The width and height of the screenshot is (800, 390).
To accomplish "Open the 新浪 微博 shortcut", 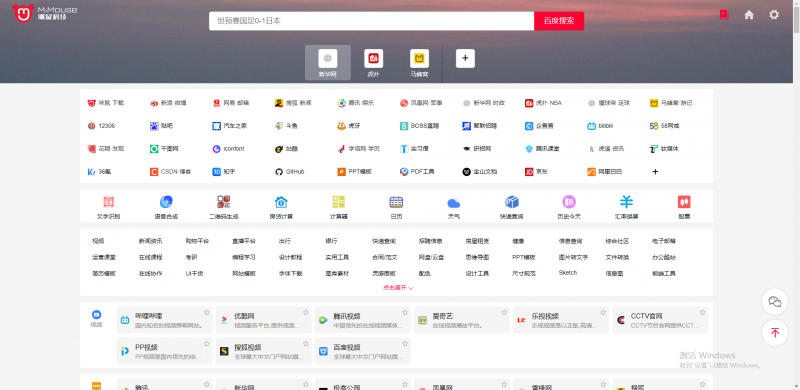I will 168,103.
